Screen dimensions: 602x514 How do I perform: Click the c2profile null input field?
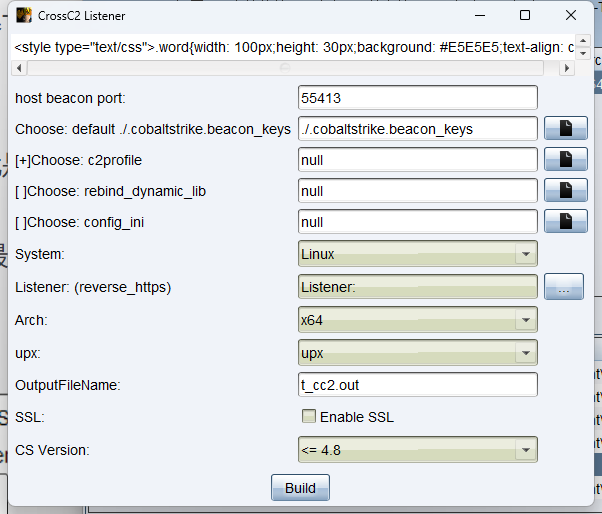(418, 160)
